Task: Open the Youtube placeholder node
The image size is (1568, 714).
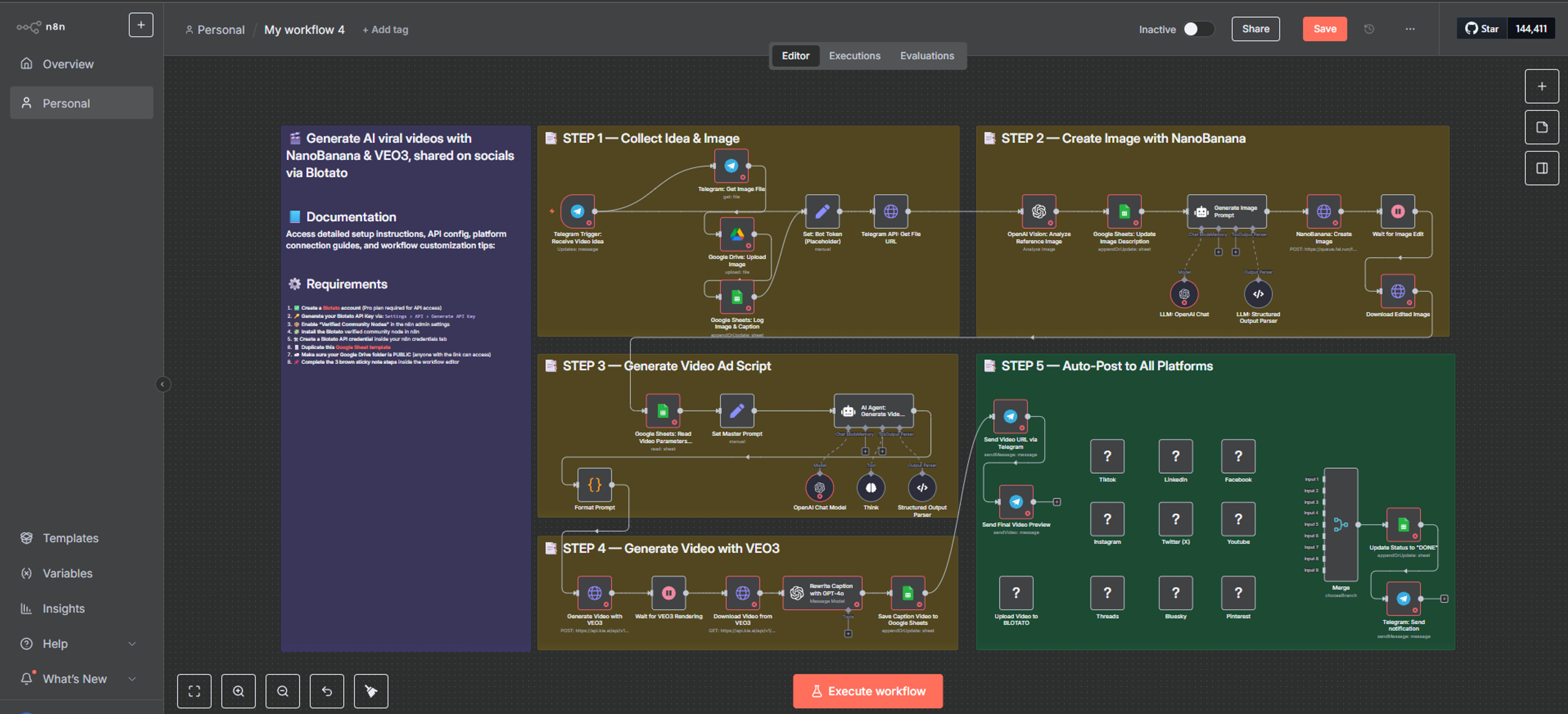Action: [x=1238, y=519]
